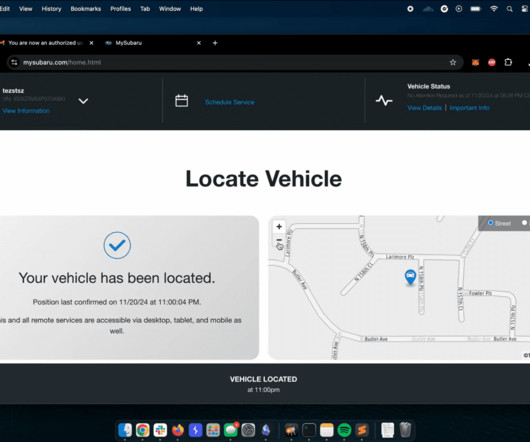
Task: Click the Fowler Plz label on map
Action: click(480, 293)
